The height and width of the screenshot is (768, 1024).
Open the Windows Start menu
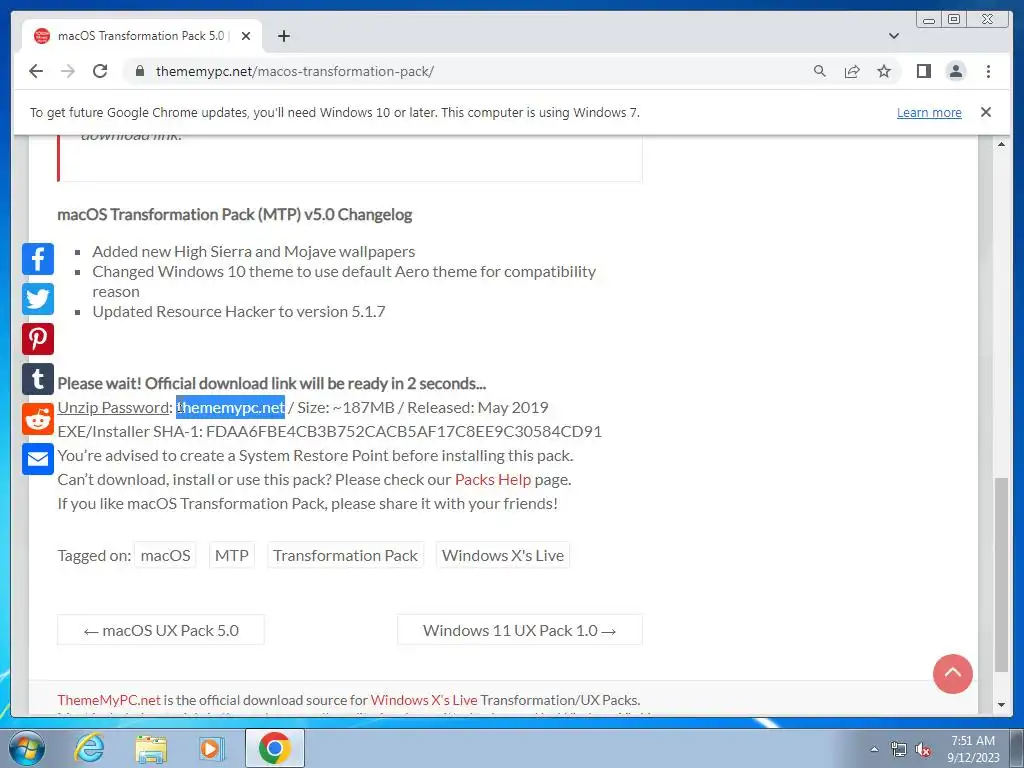click(27, 748)
